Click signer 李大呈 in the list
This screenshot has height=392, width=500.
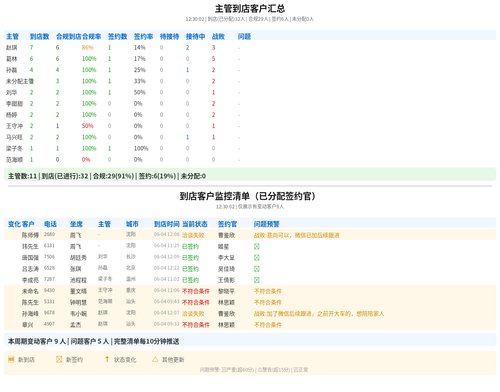[x=226, y=258]
